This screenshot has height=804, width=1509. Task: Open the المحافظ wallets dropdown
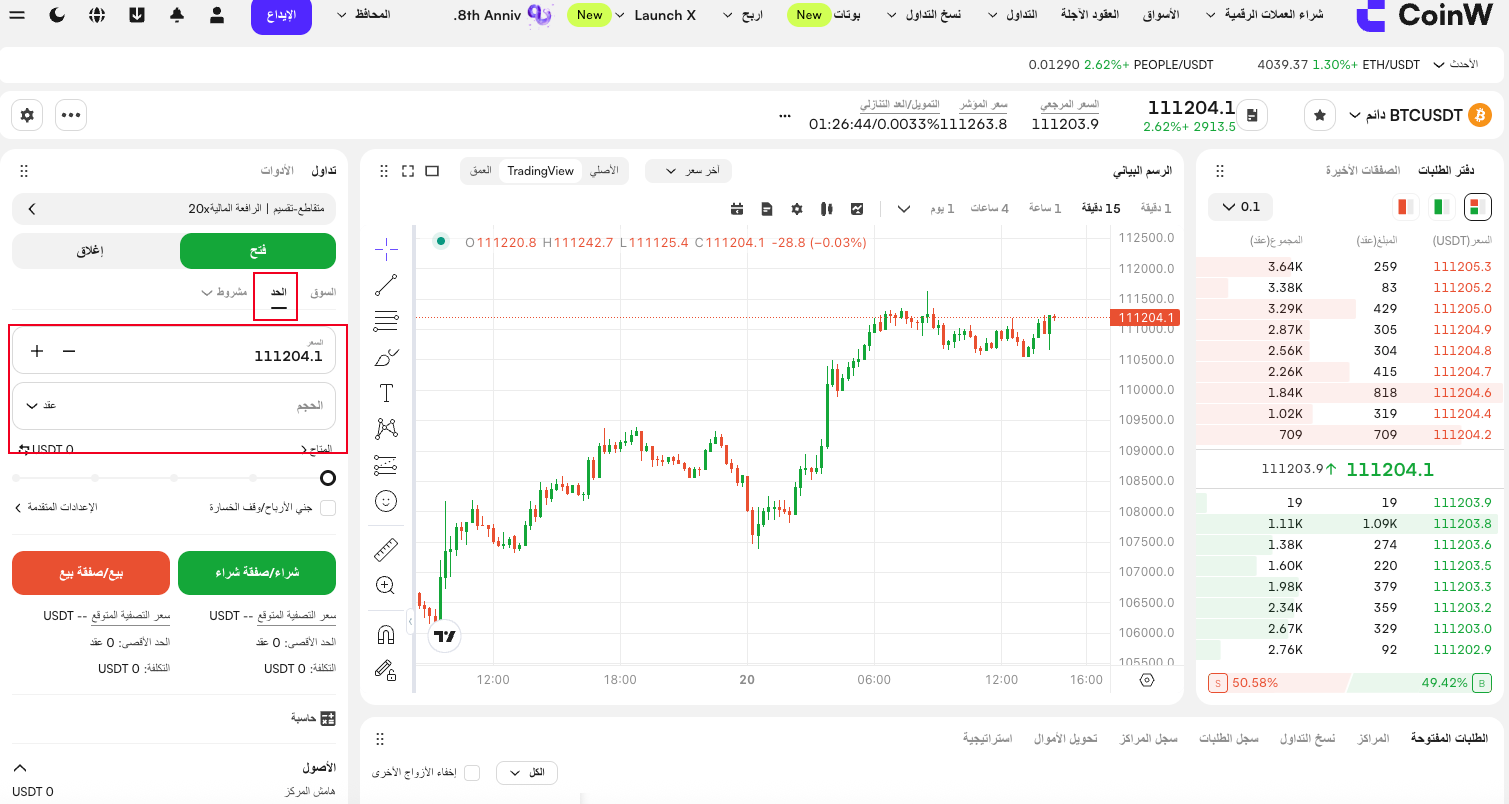coord(365,15)
